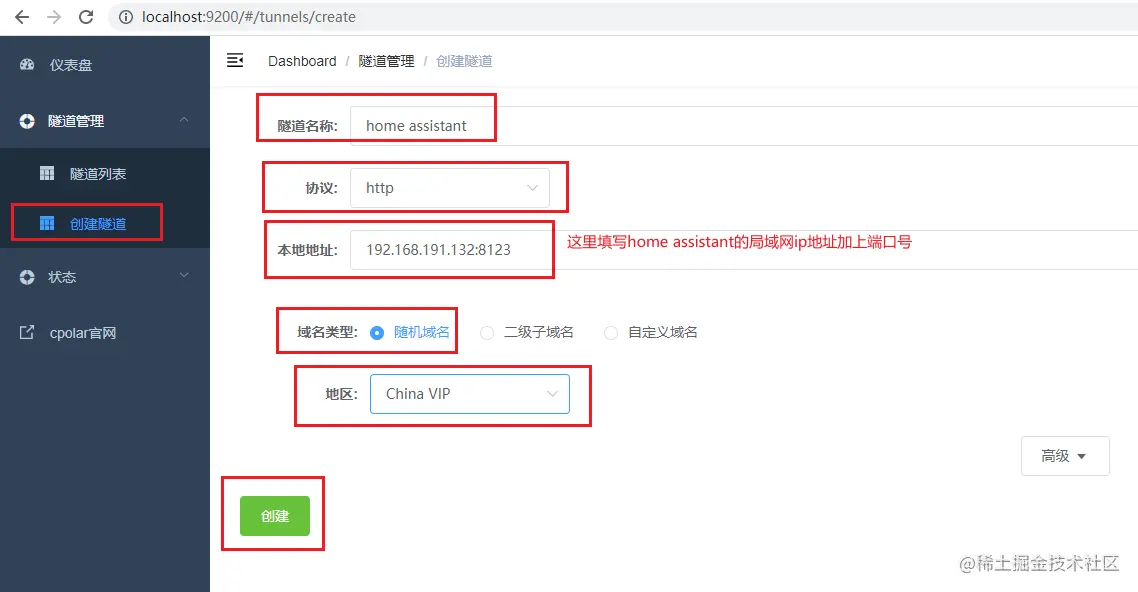This screenshot has width=1138, height=592.
Task: Open the 协议 http dropdown
Action: (x=450, y=188)
